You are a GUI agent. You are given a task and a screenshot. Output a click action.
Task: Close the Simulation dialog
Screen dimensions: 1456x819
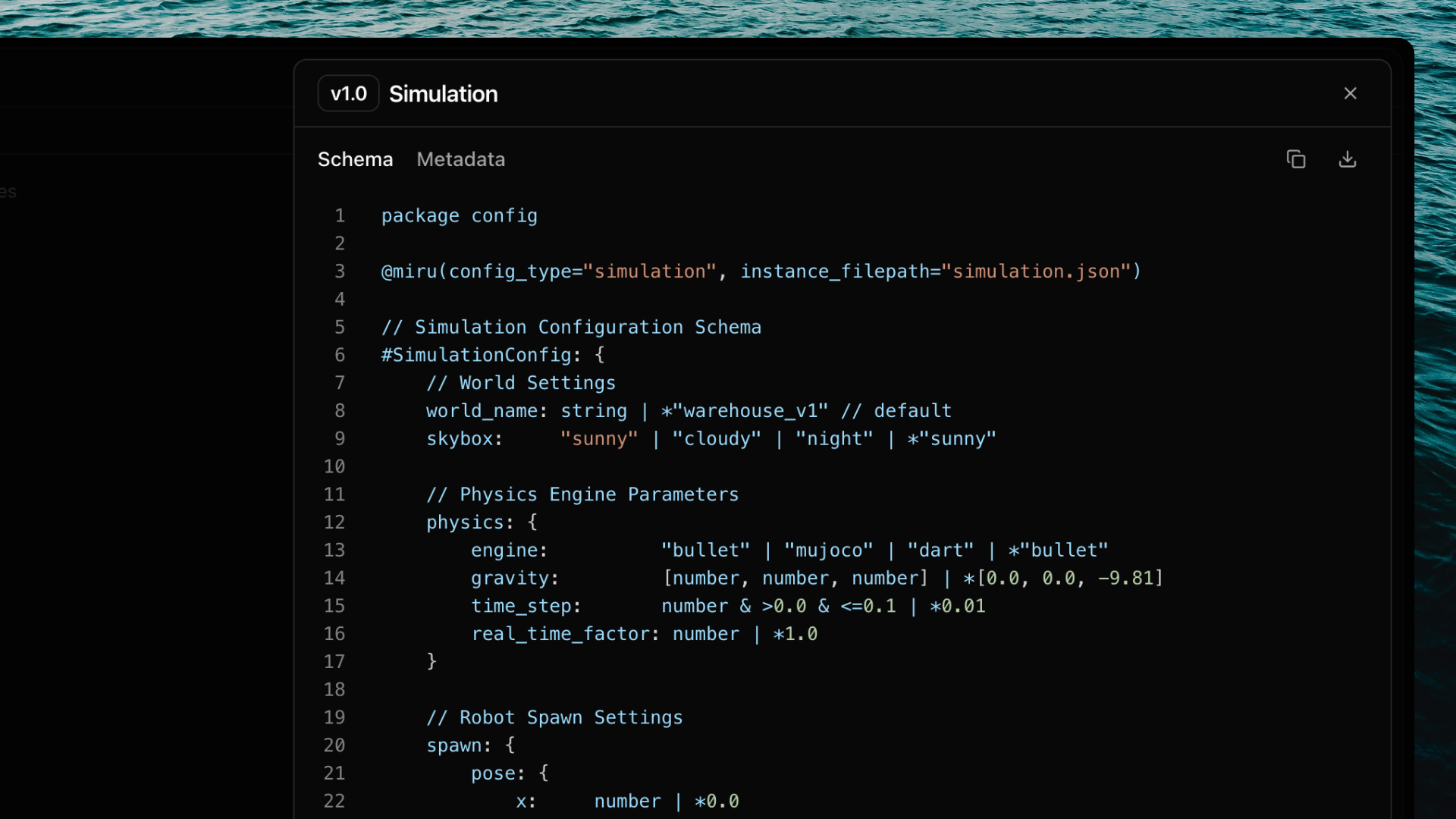click(1350, 93)
